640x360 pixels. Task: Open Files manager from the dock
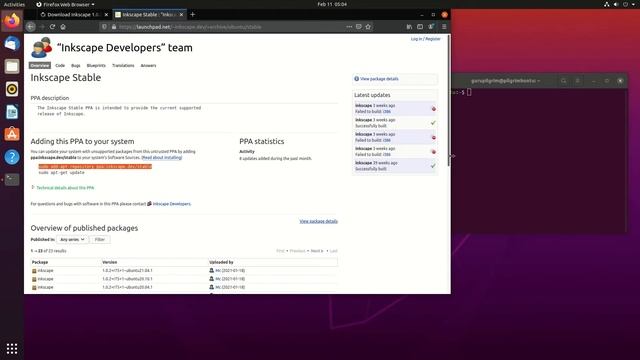[12, 66]
